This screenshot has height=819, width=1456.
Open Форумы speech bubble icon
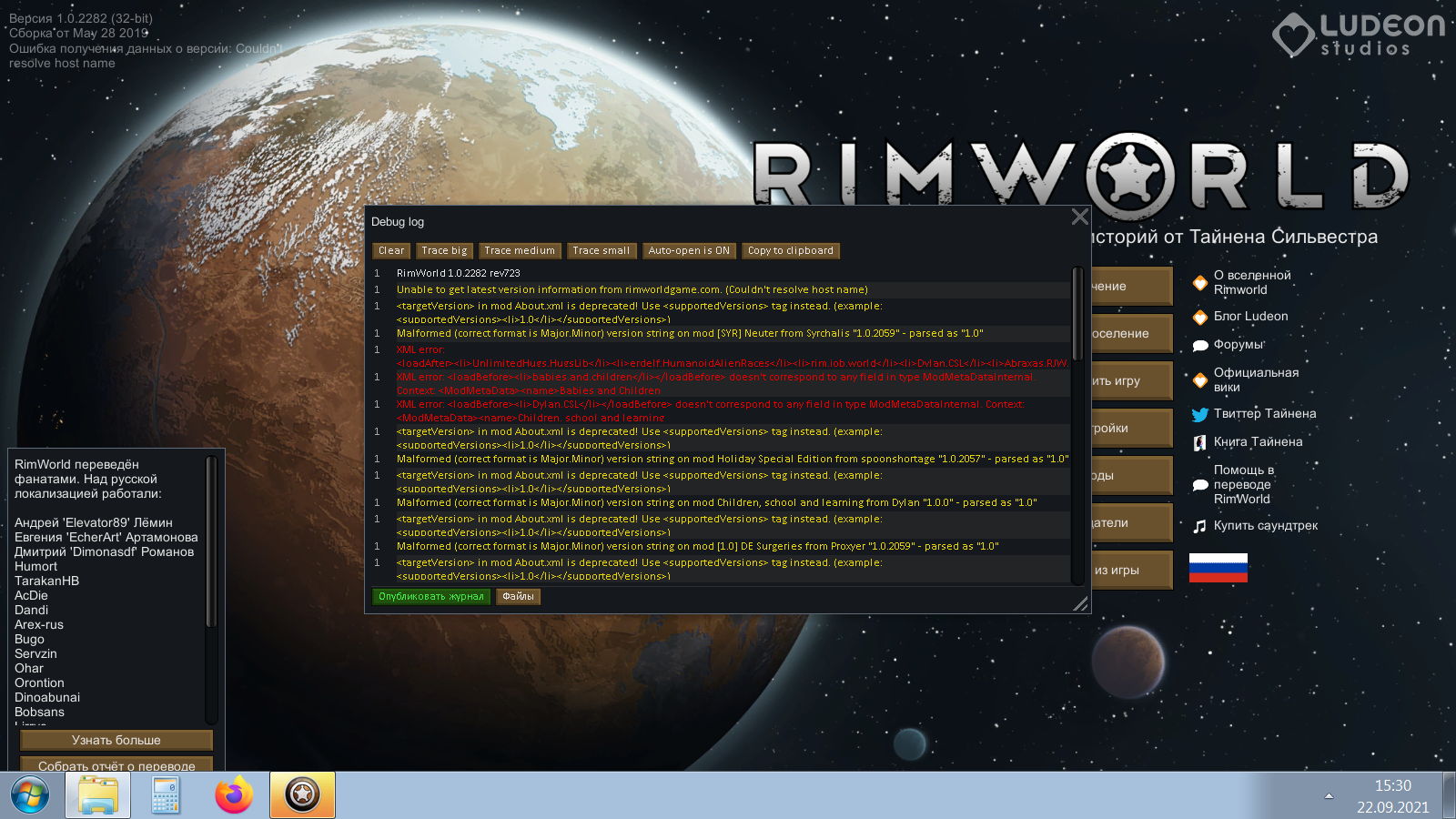point(1200,345)
